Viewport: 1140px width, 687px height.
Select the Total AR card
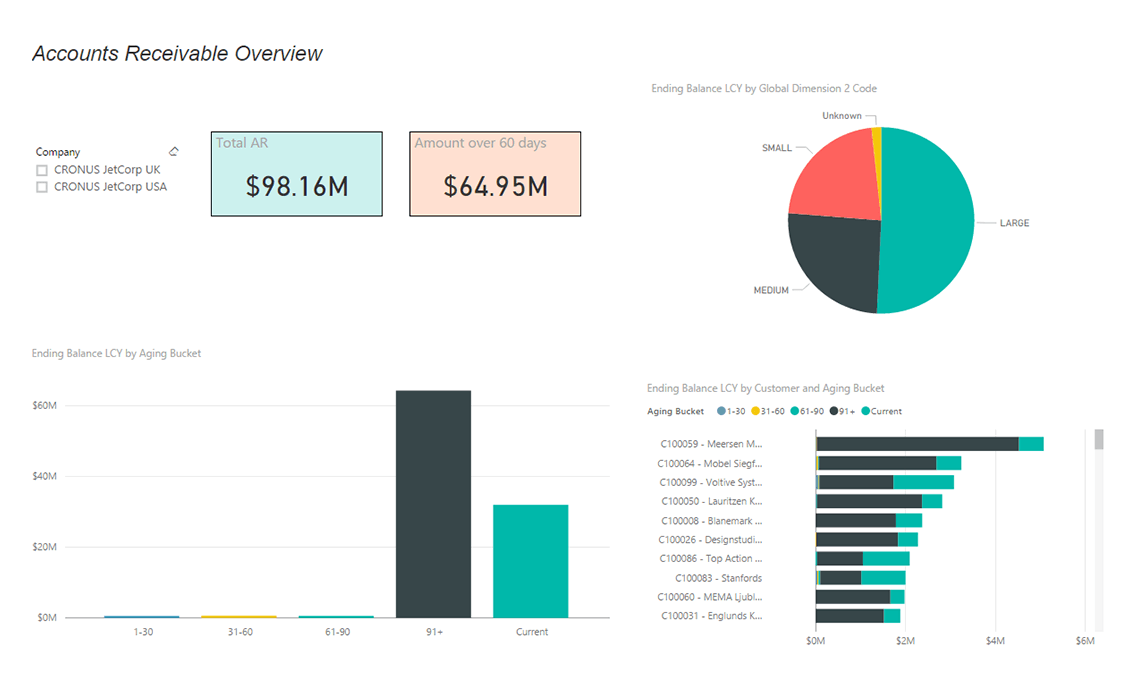click(x=297, y=174)
